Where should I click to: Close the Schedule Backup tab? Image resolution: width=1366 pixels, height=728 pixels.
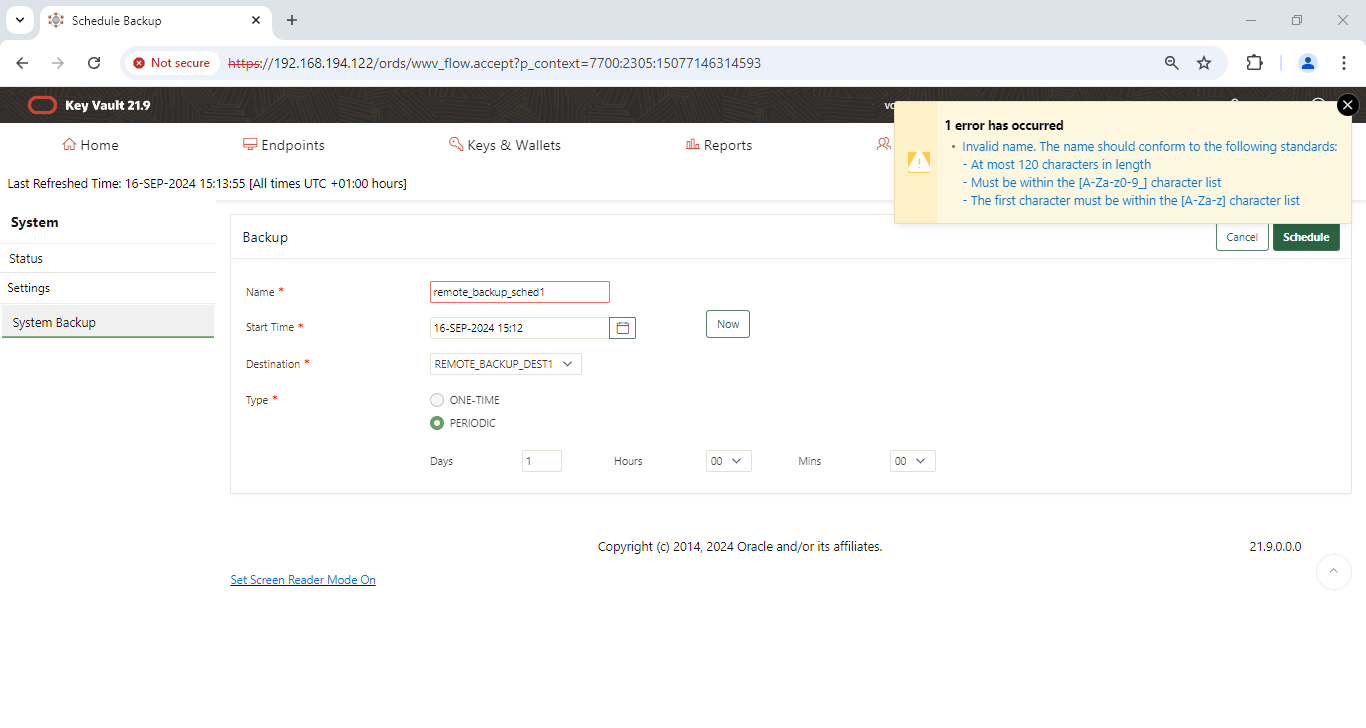pos(256,20)
